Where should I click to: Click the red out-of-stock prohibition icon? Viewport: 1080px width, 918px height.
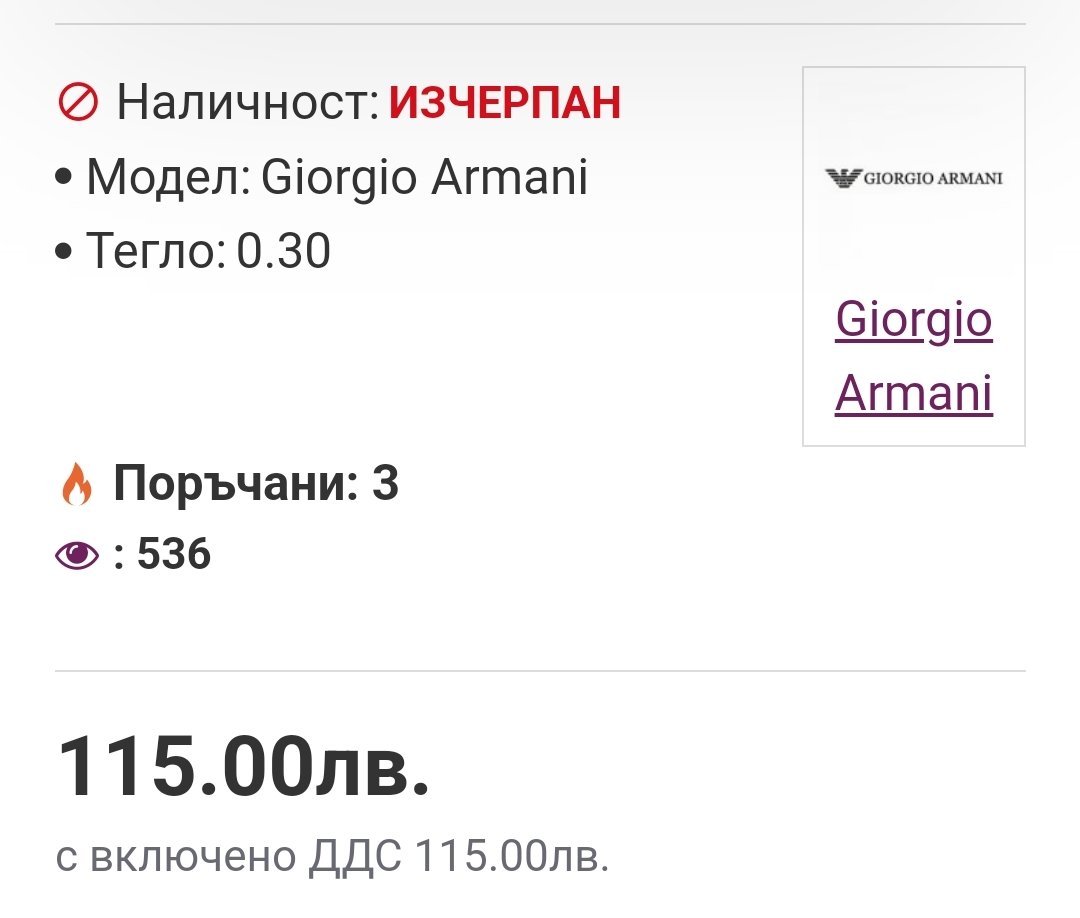pos(78,102)
